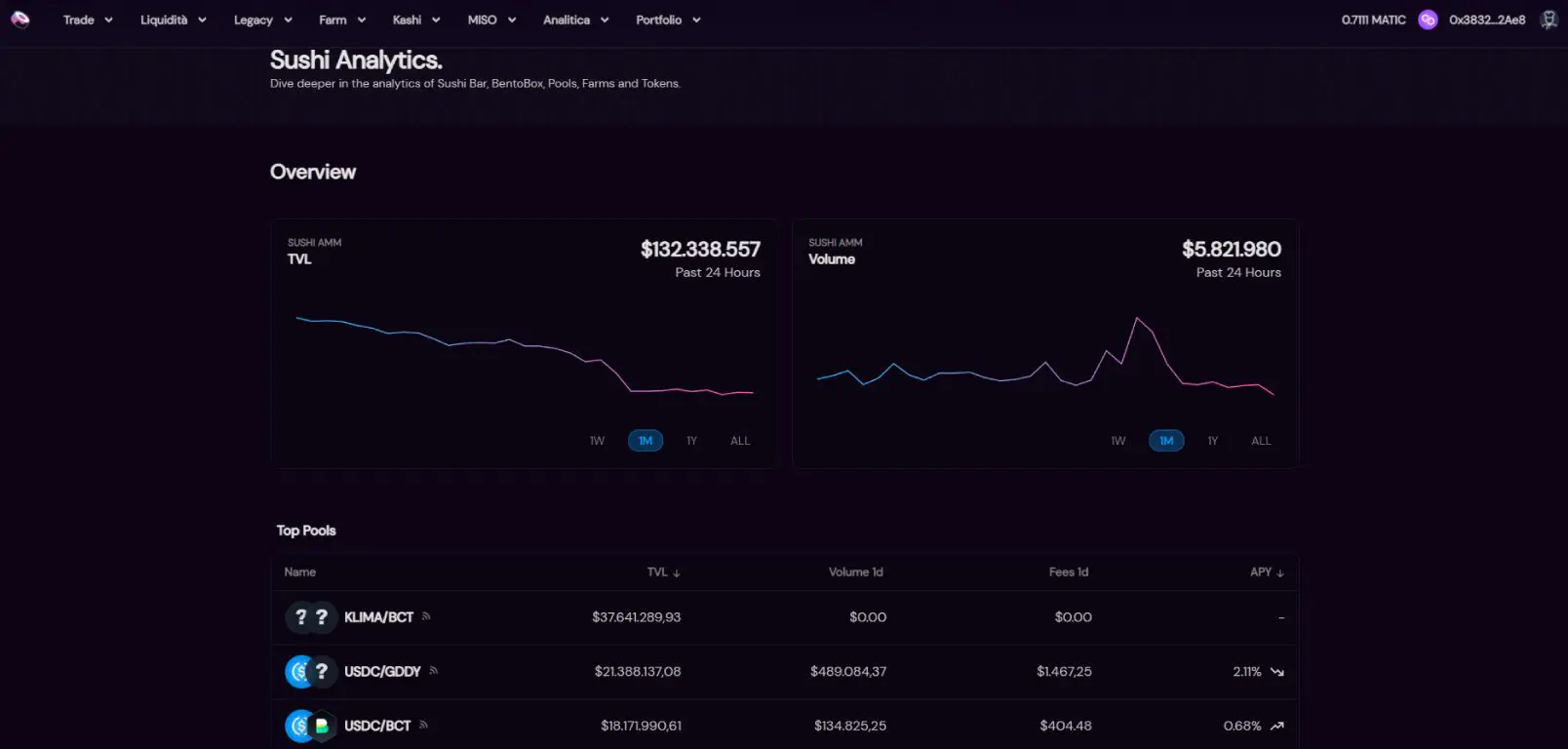The height and width of the screenshot is (749, 1568).
Task: Sort pools by Volume 1d column
Action: tap(856, 572)
